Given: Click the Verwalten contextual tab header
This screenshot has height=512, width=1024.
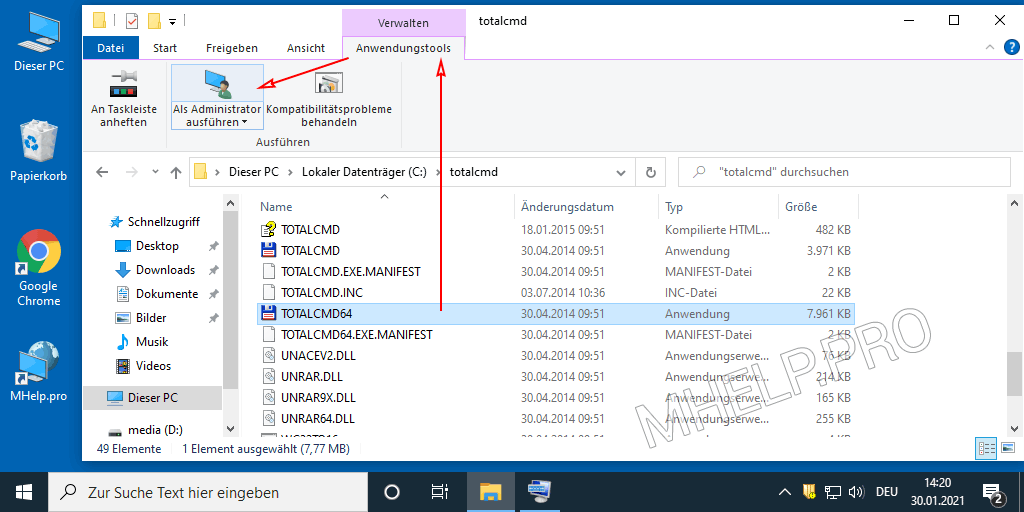Looking at the screenshot, I should (x=403, y=23).
